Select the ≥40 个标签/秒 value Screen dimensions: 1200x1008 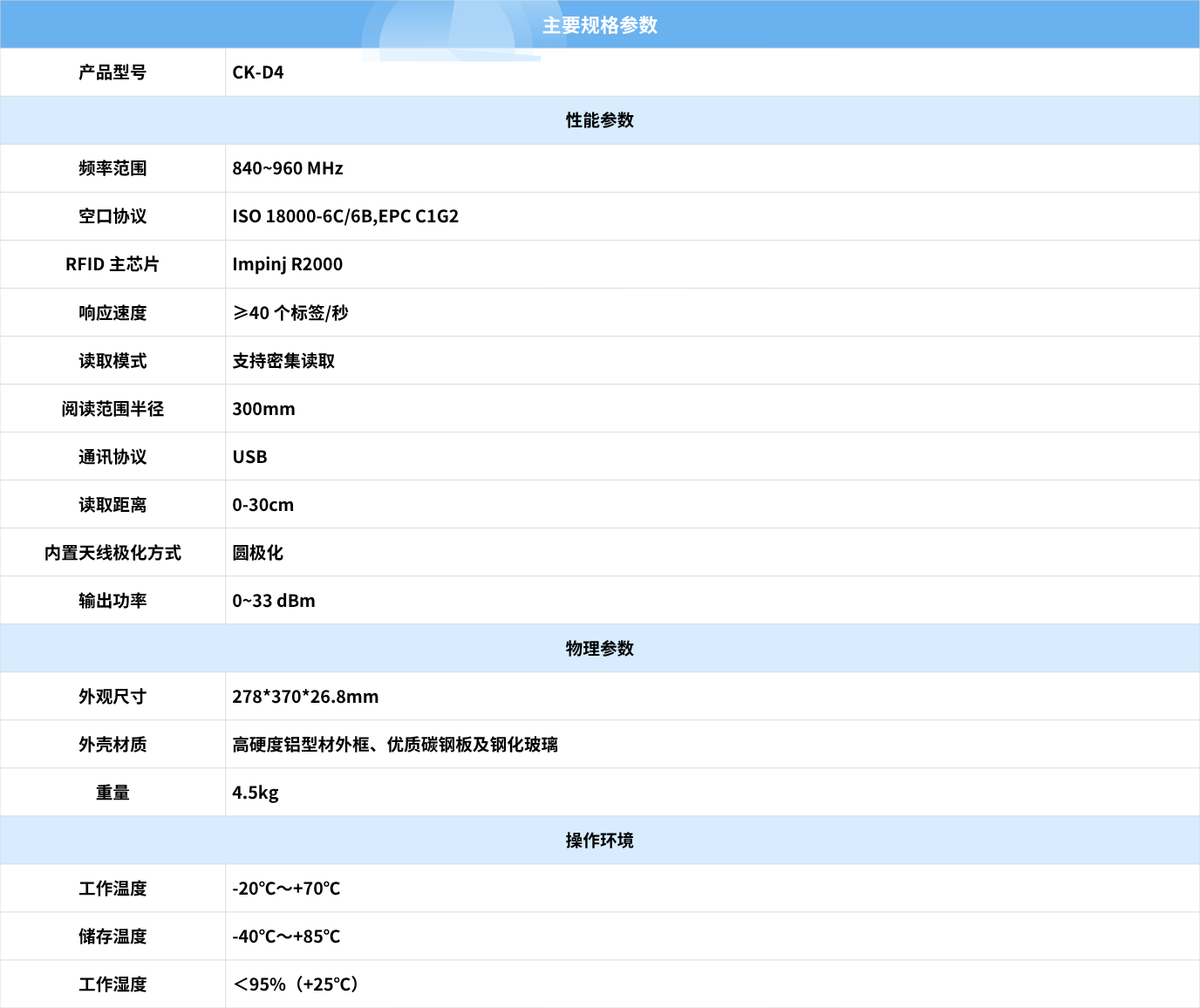(290, 312)
